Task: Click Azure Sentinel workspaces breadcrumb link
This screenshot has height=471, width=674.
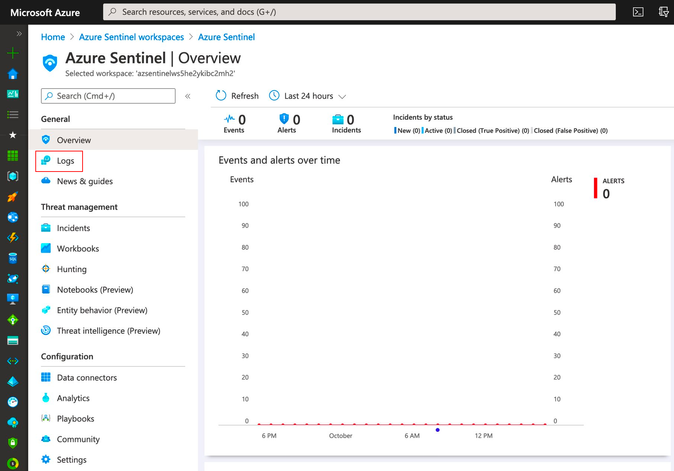Action: 131,37
